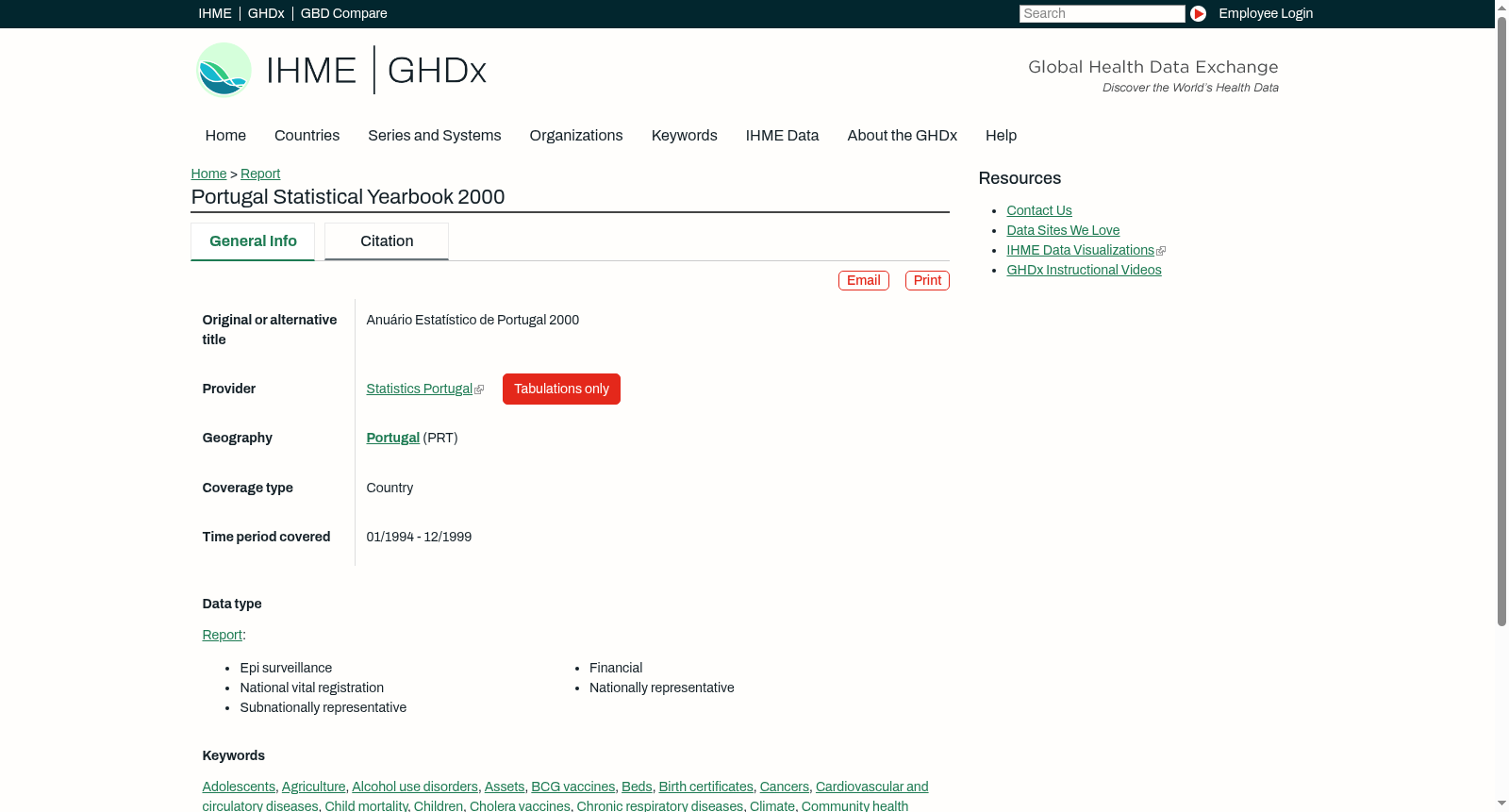The image size is (1509, 812).
Task: Open the GHDx link in top bar
Action: click(x=266, y=13)
